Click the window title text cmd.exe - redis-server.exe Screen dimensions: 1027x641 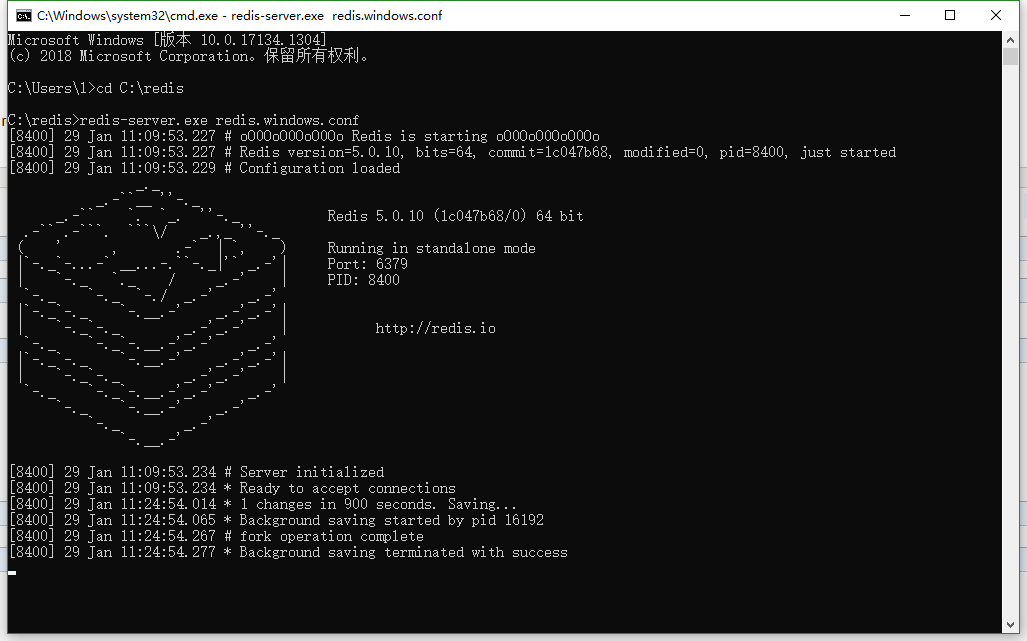tap(239, 15)
